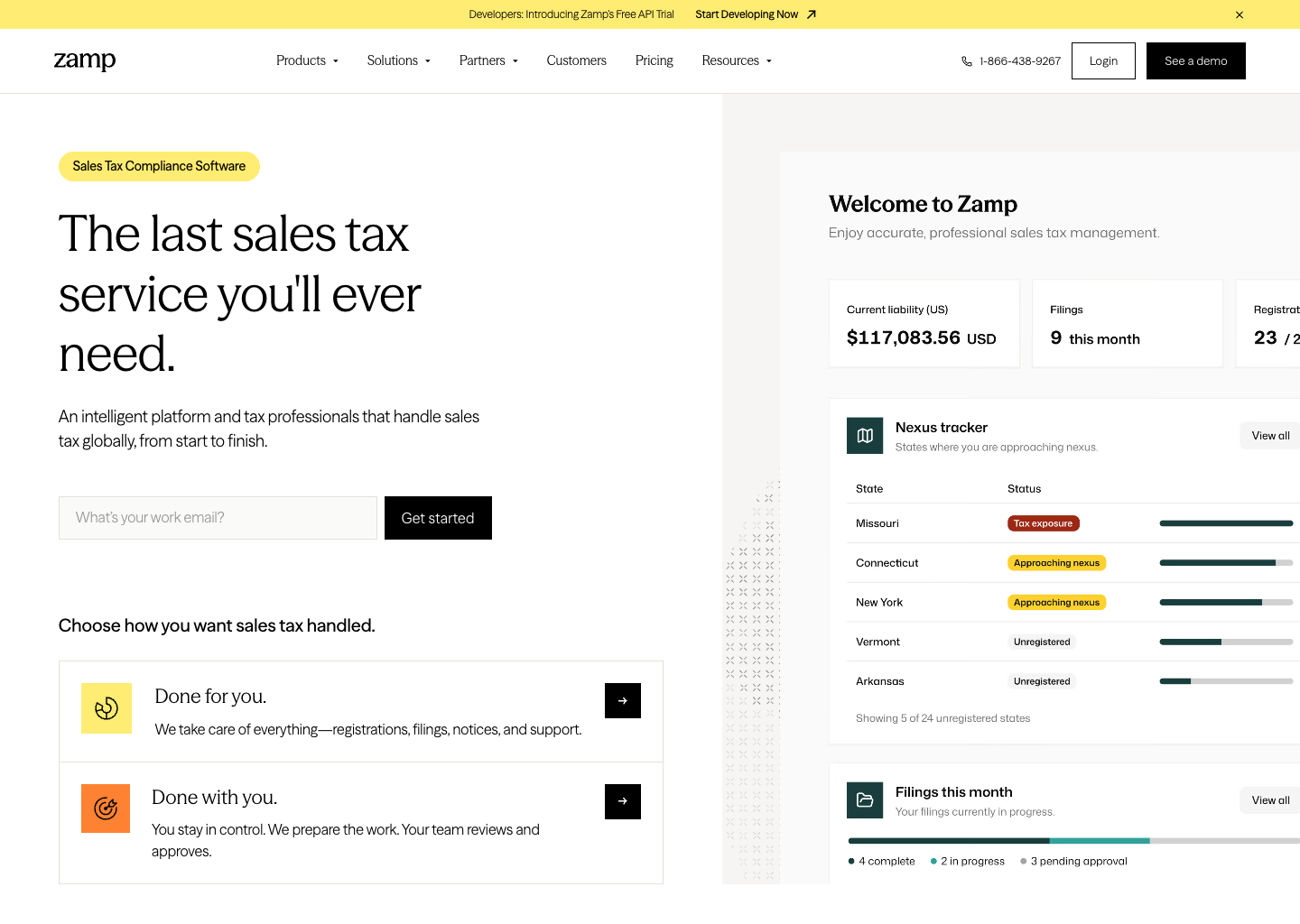
Task: Click the Nexus tracker map icon
Action: coord(865,436)
